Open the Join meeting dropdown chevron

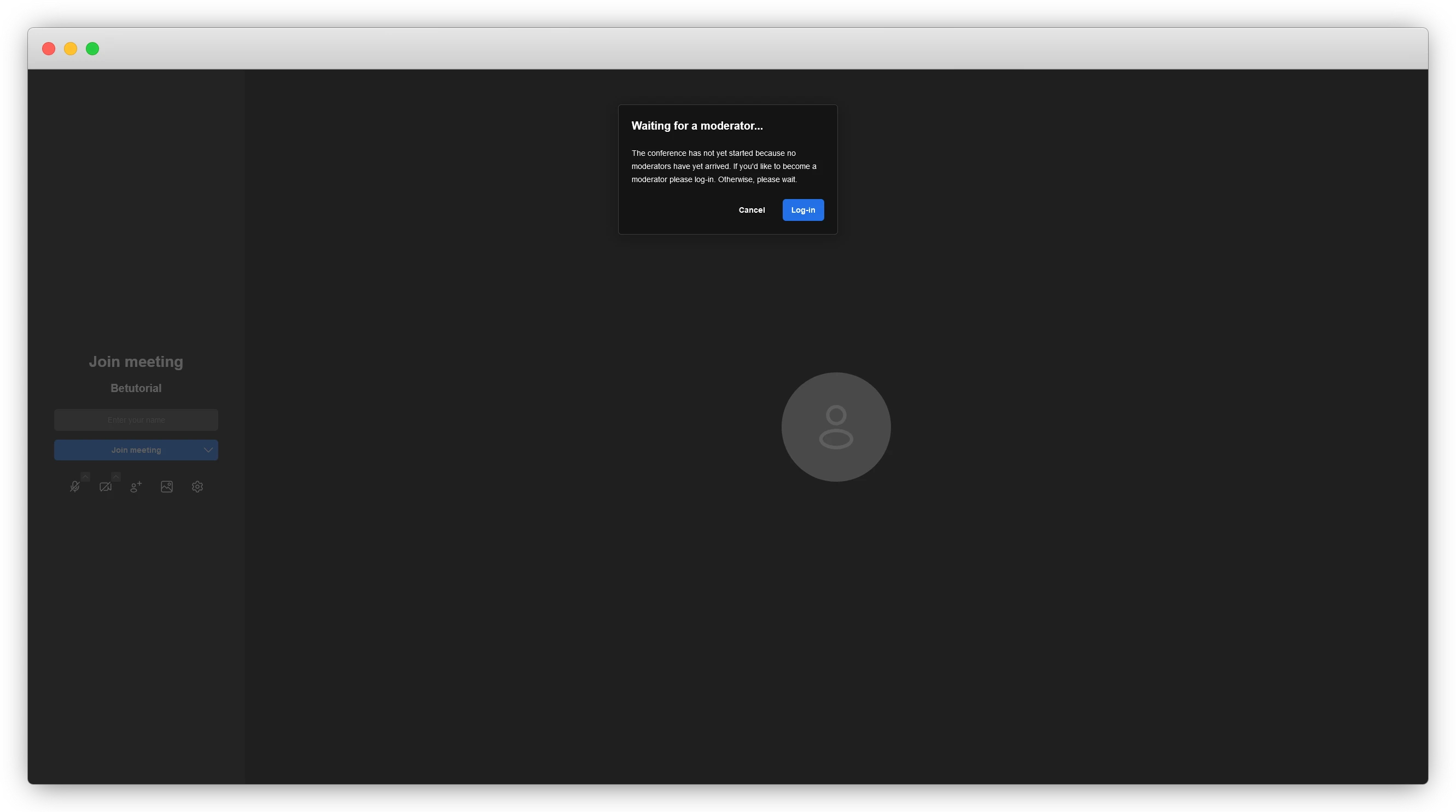(208, 451)
